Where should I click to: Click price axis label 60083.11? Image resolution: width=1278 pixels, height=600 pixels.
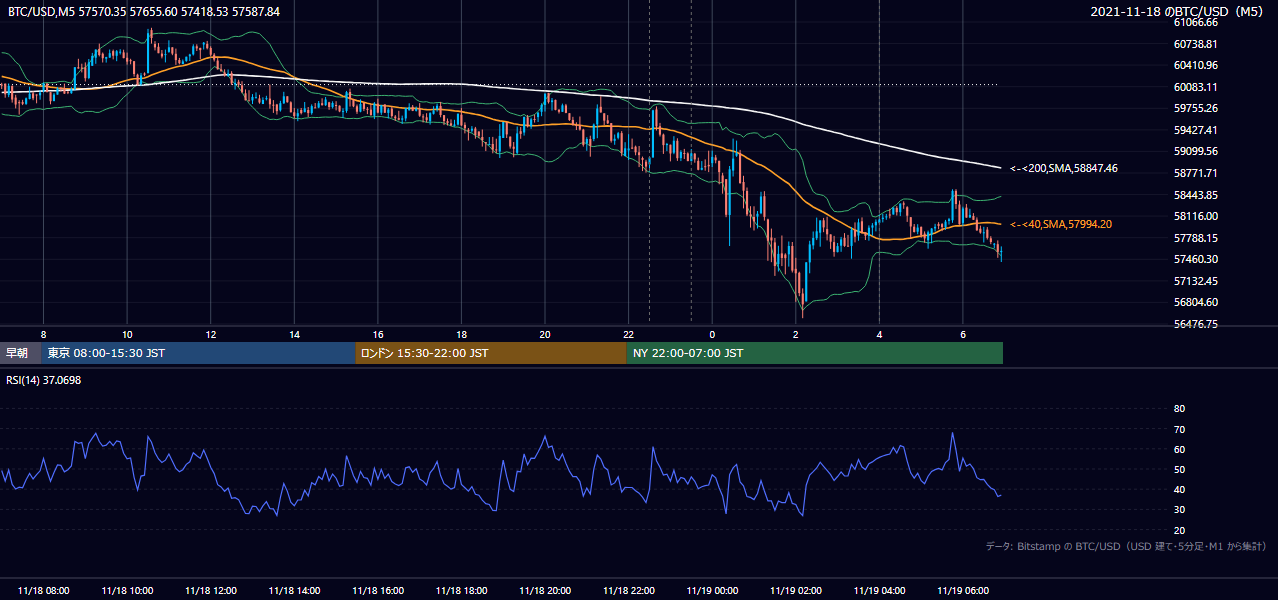coord(1195,87)
